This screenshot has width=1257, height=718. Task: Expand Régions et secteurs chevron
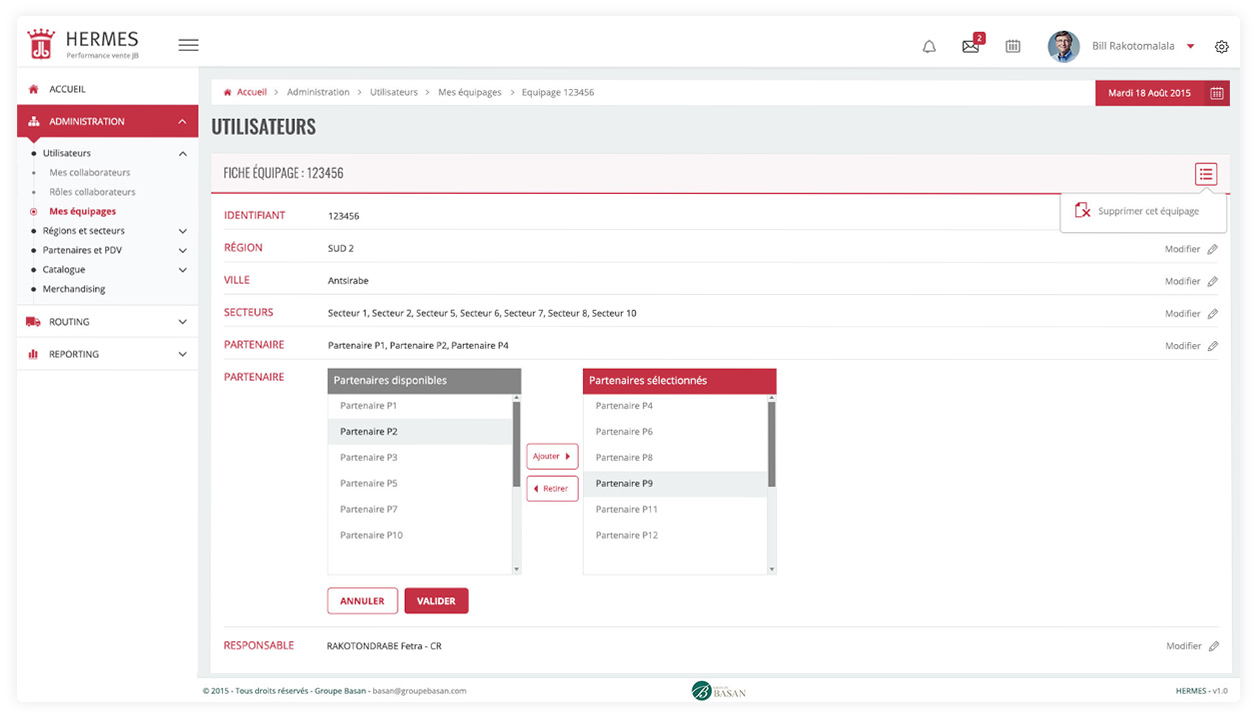(x=182, y=231)
